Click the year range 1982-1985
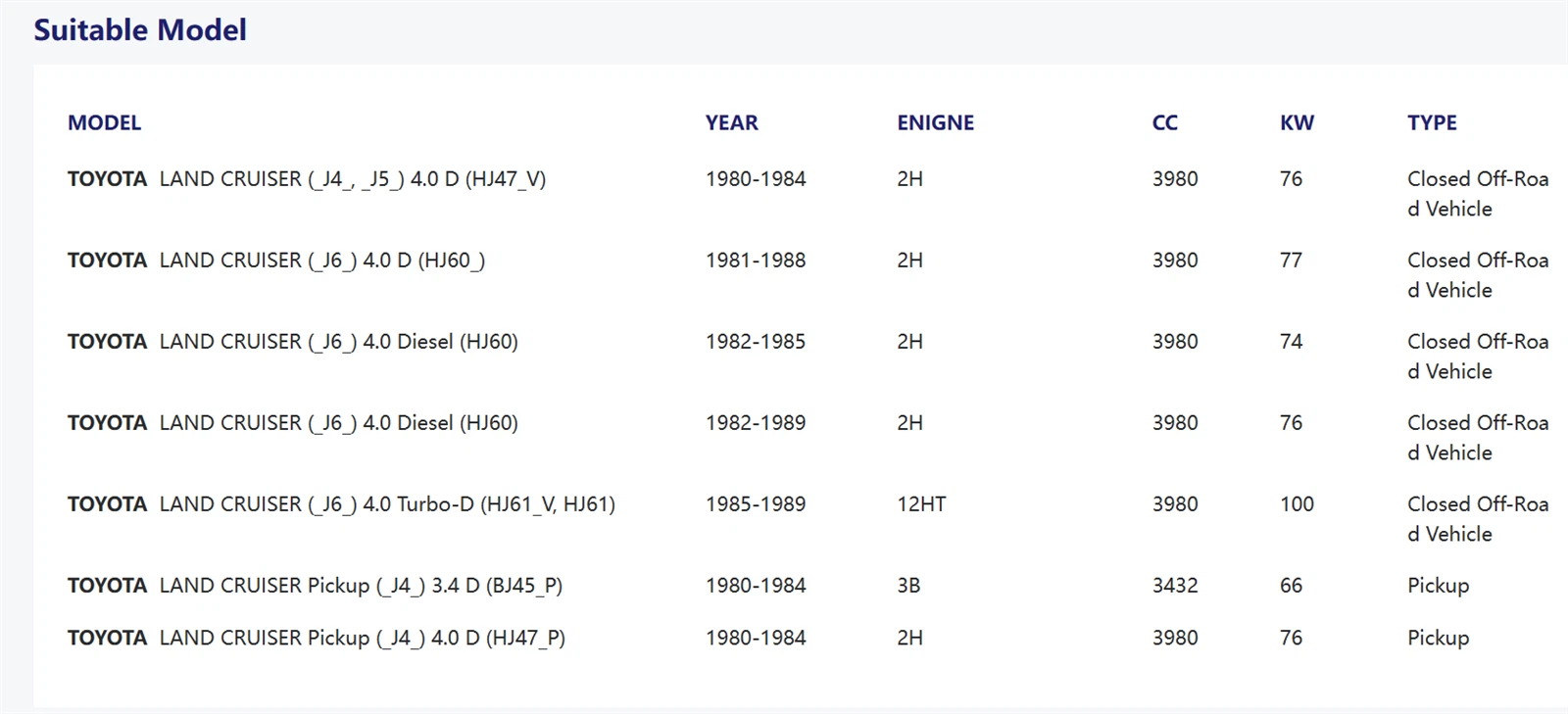Image resolution: width=1568 pixels, height=714 pixels. click(x=756, y=342)
